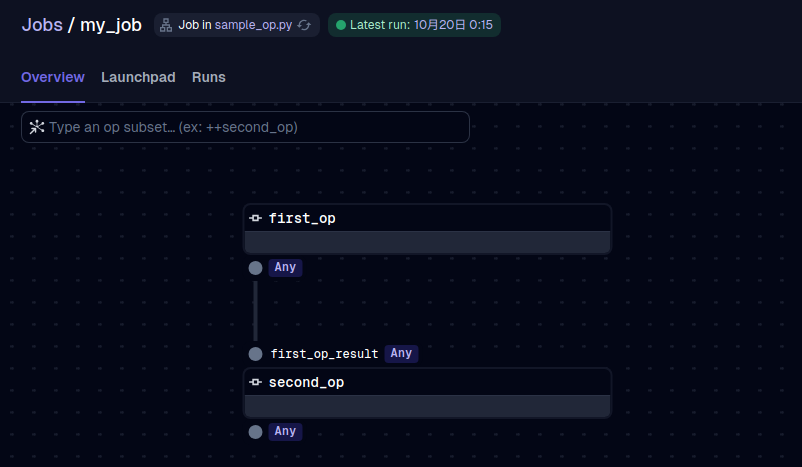Open the Jobs breadcrumb link
802x467 pixels.
(x=42, y=25)
